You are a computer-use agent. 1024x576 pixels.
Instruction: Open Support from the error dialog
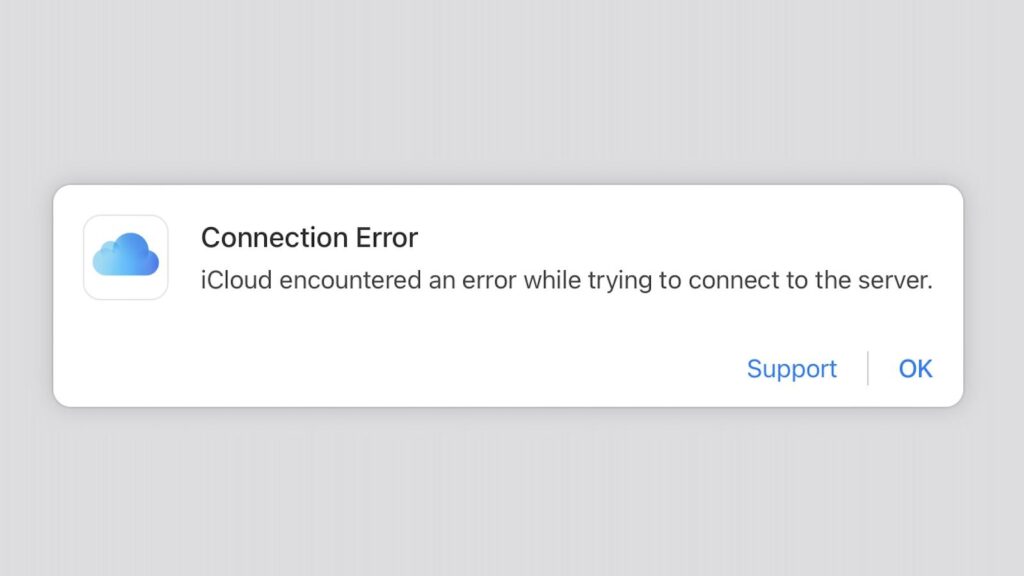[x=792, y=369]
